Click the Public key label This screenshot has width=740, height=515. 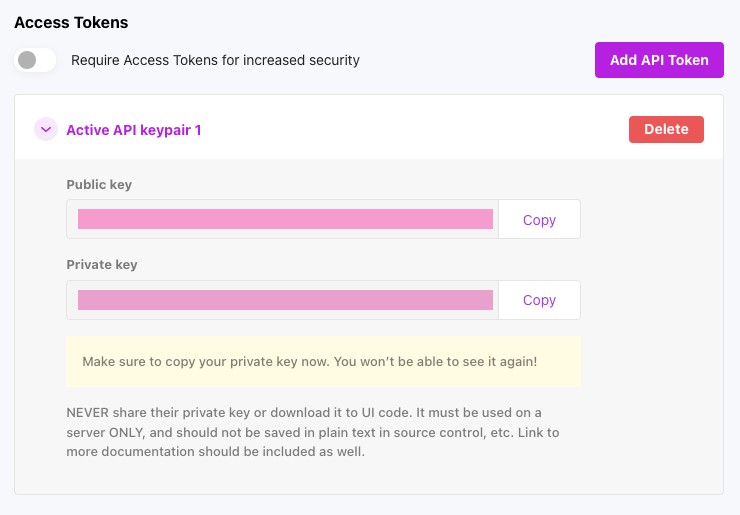tap(99, 185)
